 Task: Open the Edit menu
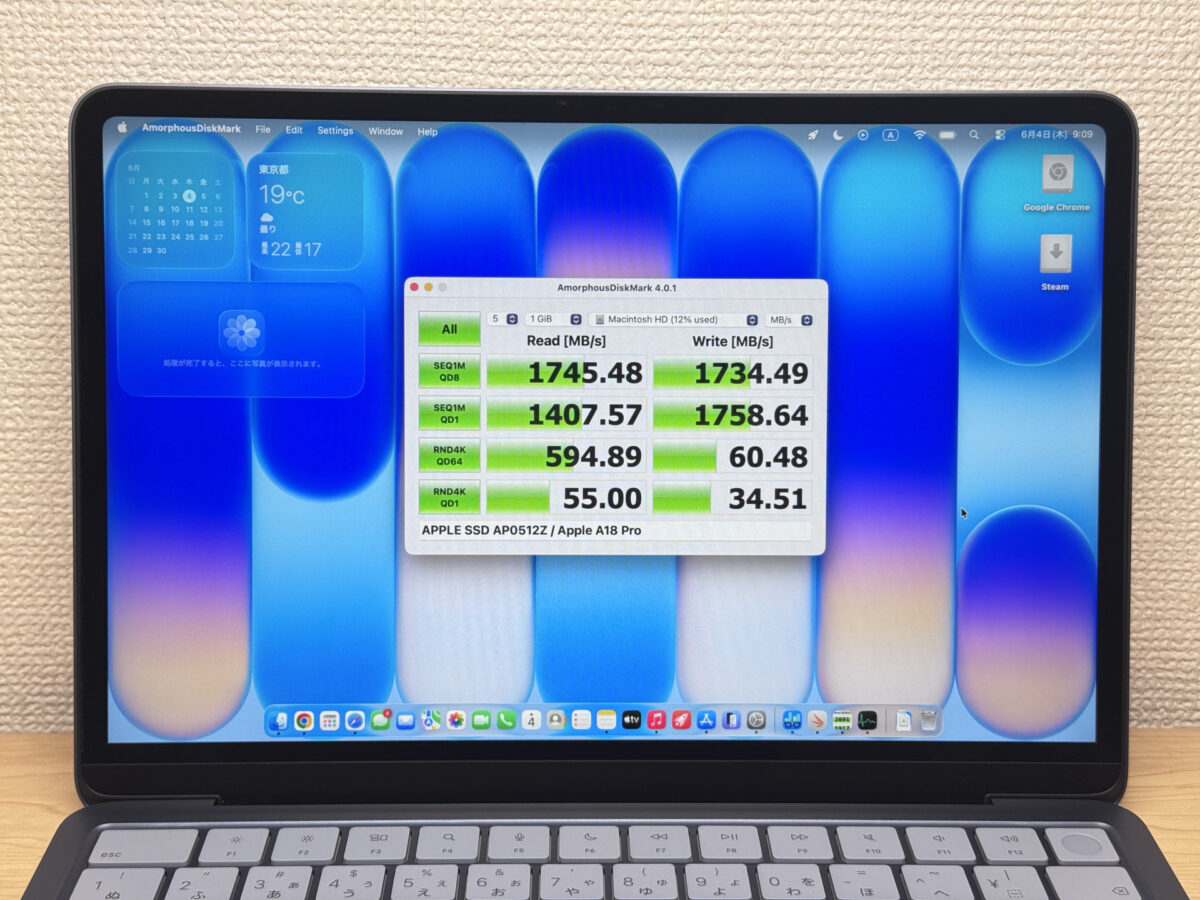tap(294, 130)
